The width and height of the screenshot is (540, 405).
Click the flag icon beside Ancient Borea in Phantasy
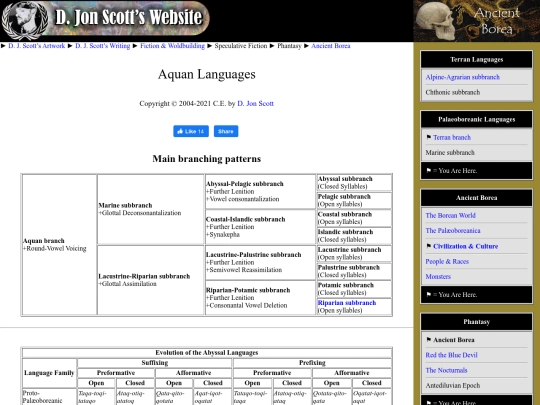pyautogui.click(x=428, y=340)
